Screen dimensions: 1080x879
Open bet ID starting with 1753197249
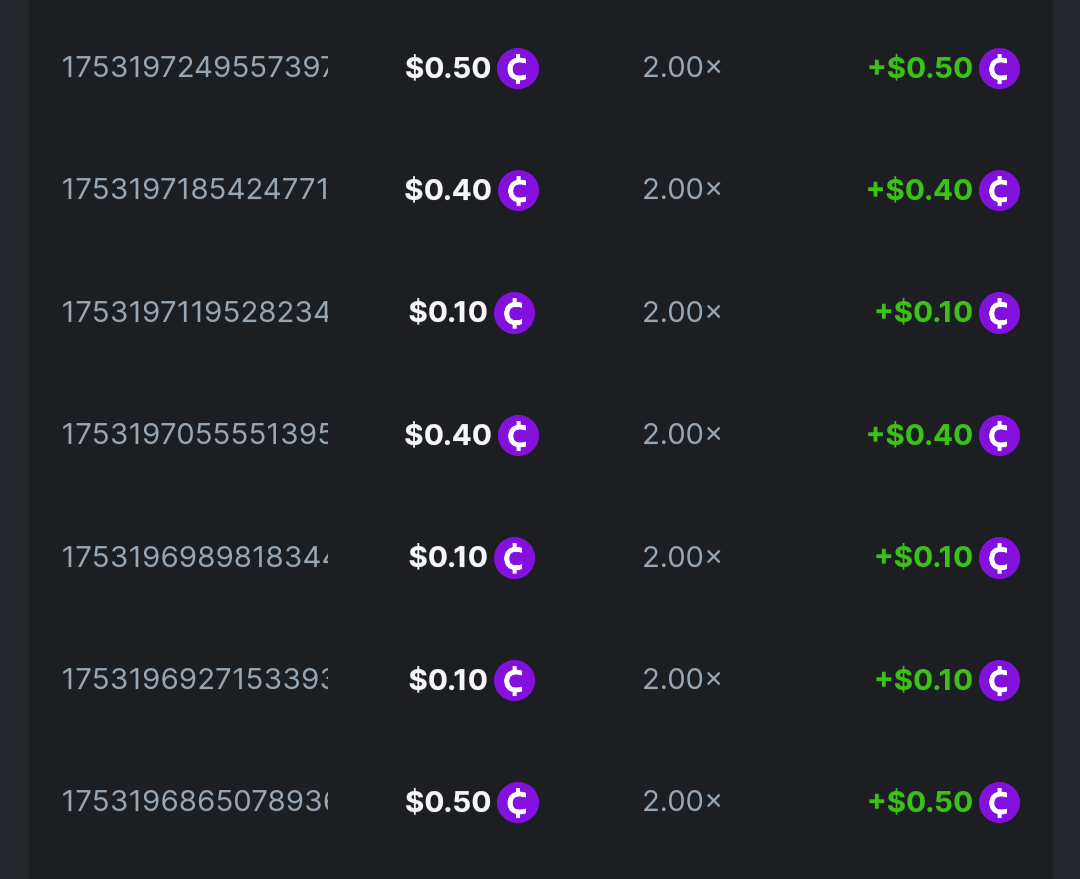tap(195, 68)
